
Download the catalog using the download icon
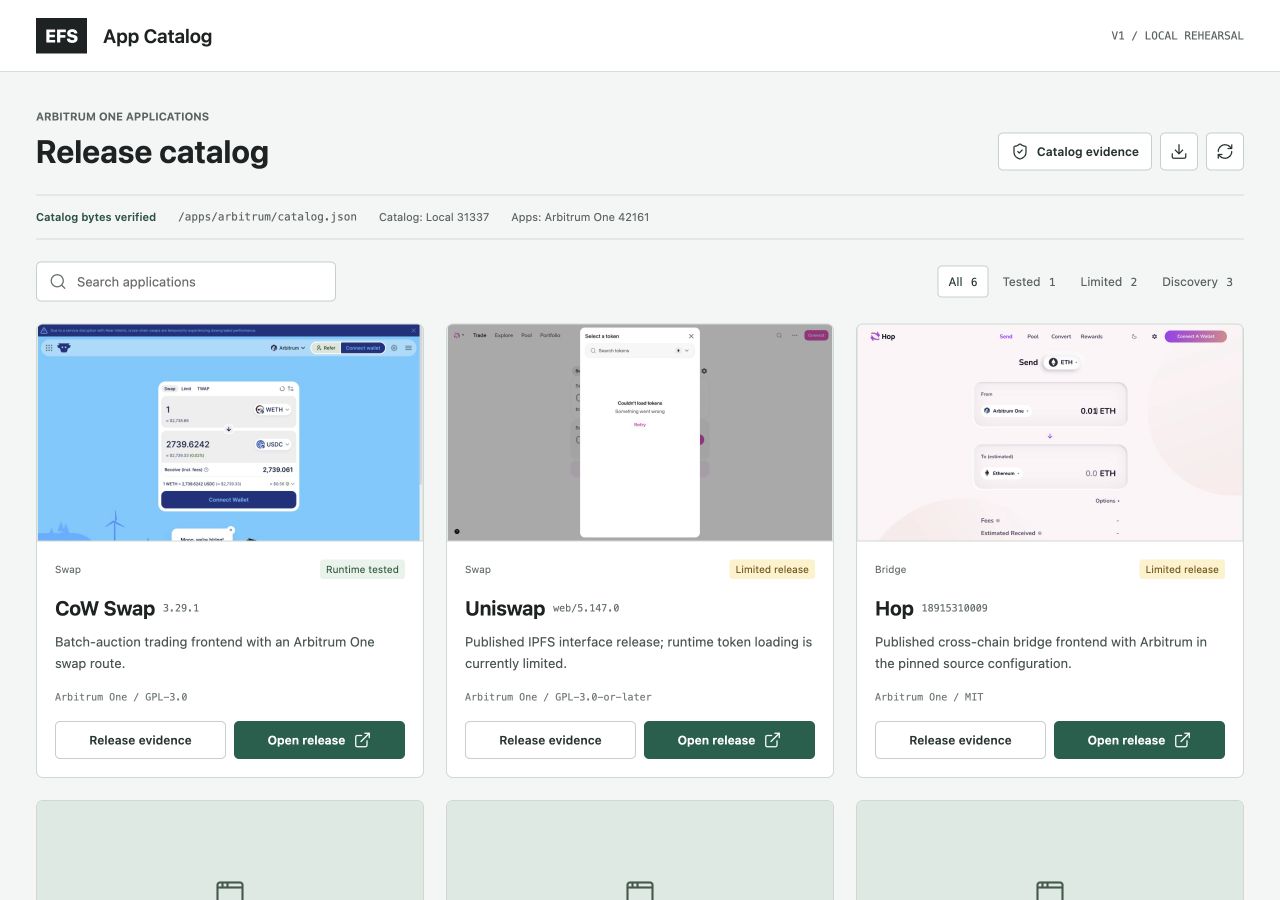[1179, 152]
